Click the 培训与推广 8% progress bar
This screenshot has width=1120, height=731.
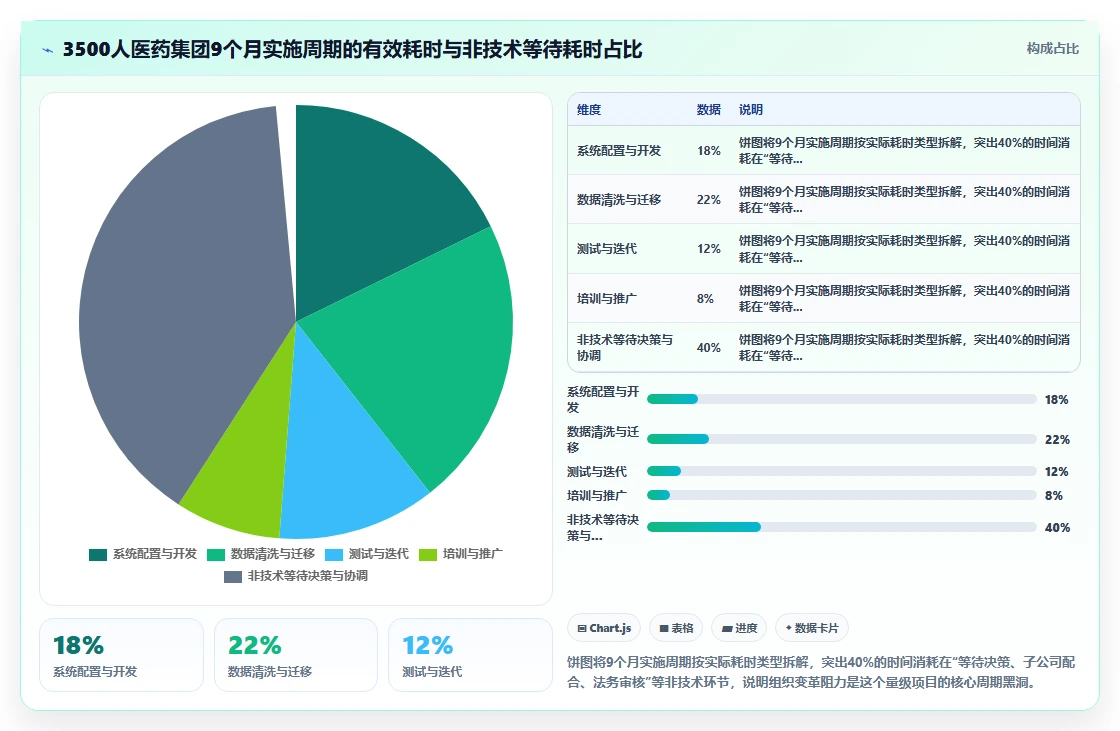(x=841, y=495)
